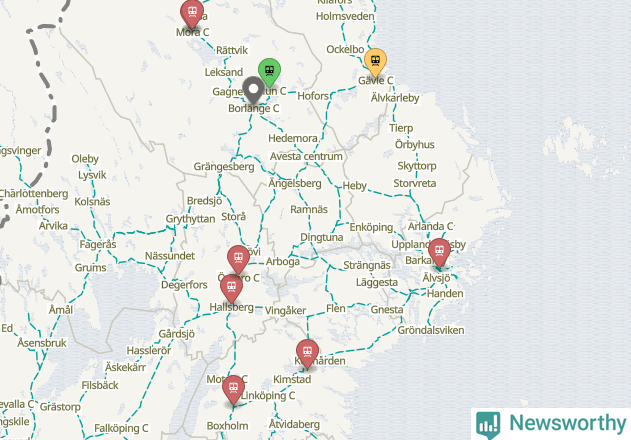This screenshot has height=440, width=631.
Task: Click the yellow train marker at Gävle C
Action: 375,62
